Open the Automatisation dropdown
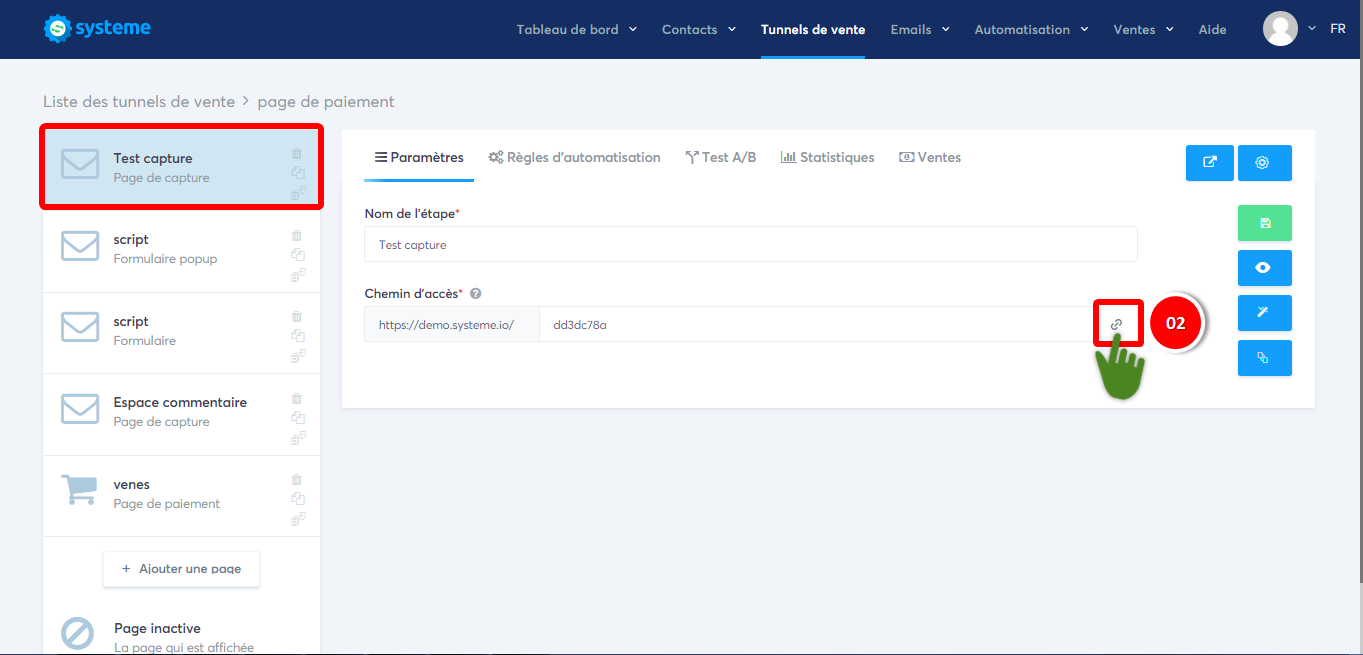 click(x=1032, y=29)
